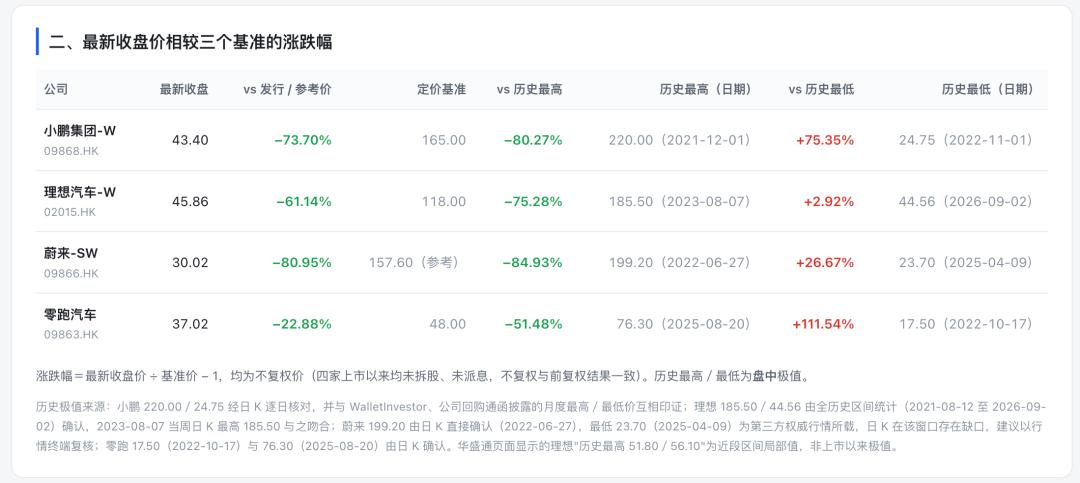Click the −80.95% value for 蔚来-SW
Image resolution: width=1080 pixels, height=483 pixels.
[302, 263]
